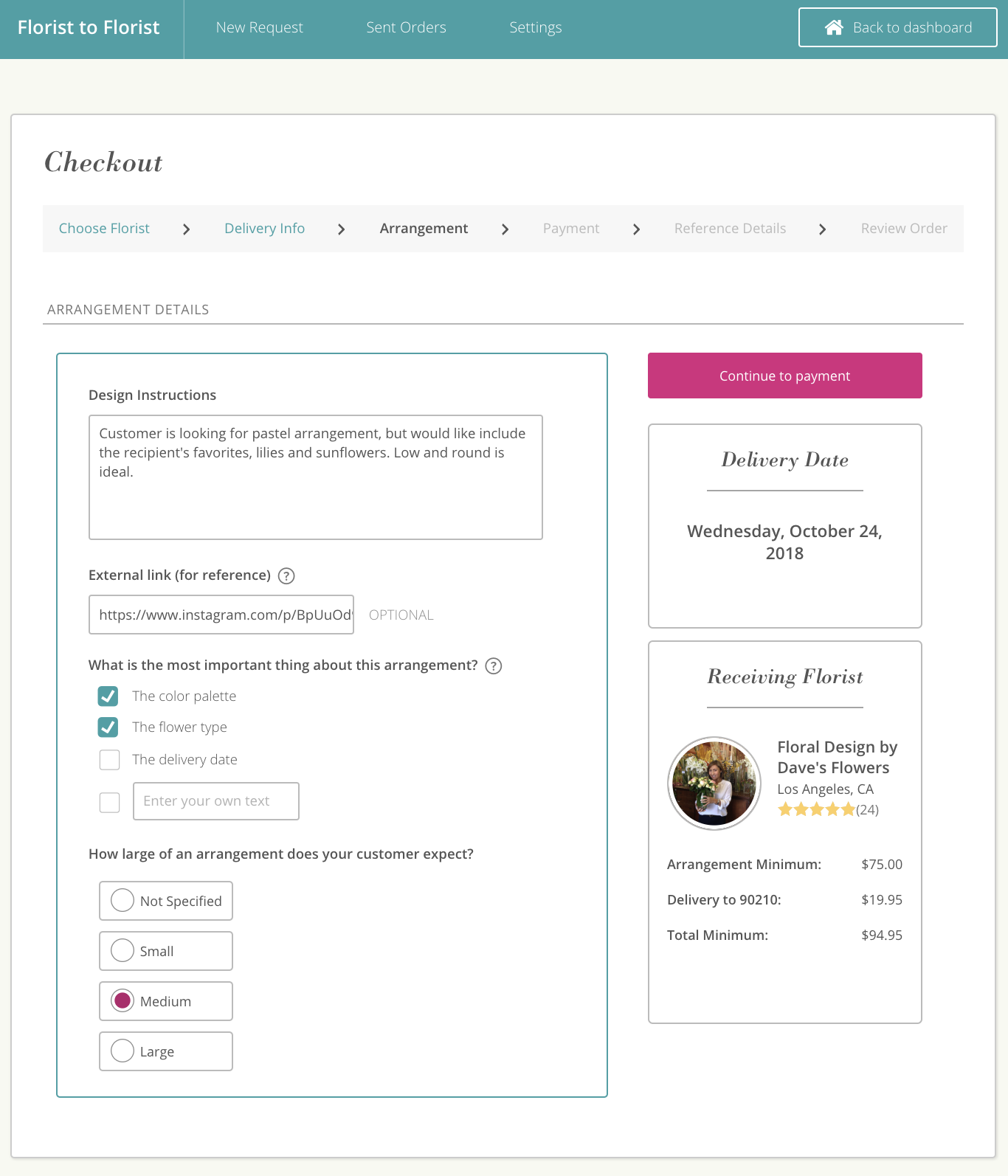Check the delivery date checkbox
1008x1176 pixels.
pyautogui.click(x=109, y=760)
